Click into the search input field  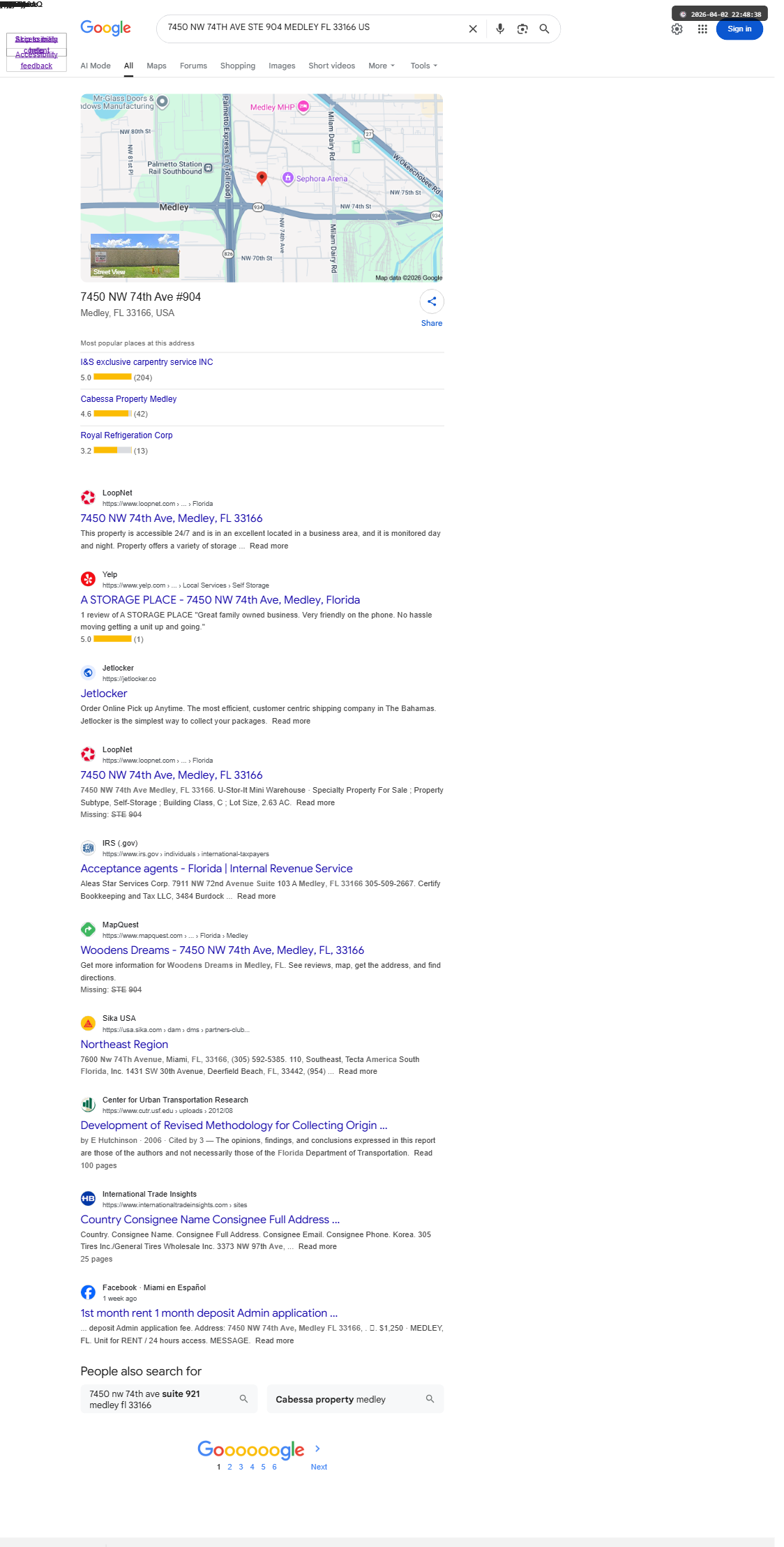pyautogui.click(x=314, y=27)
